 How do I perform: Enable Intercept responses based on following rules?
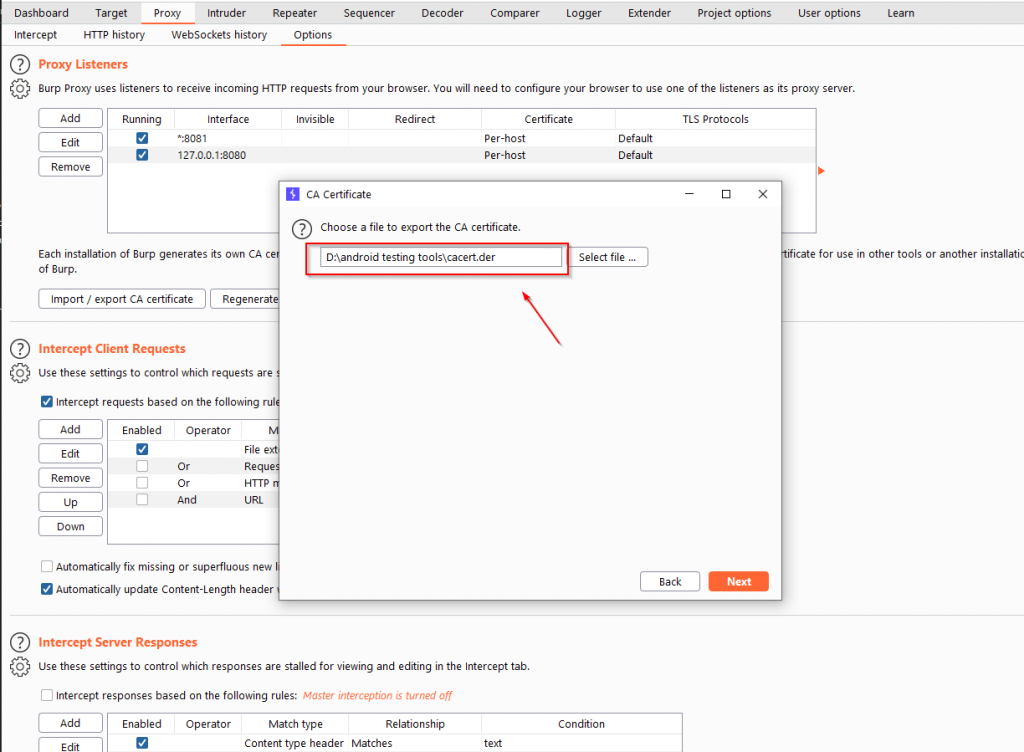(x=46, y=695)
